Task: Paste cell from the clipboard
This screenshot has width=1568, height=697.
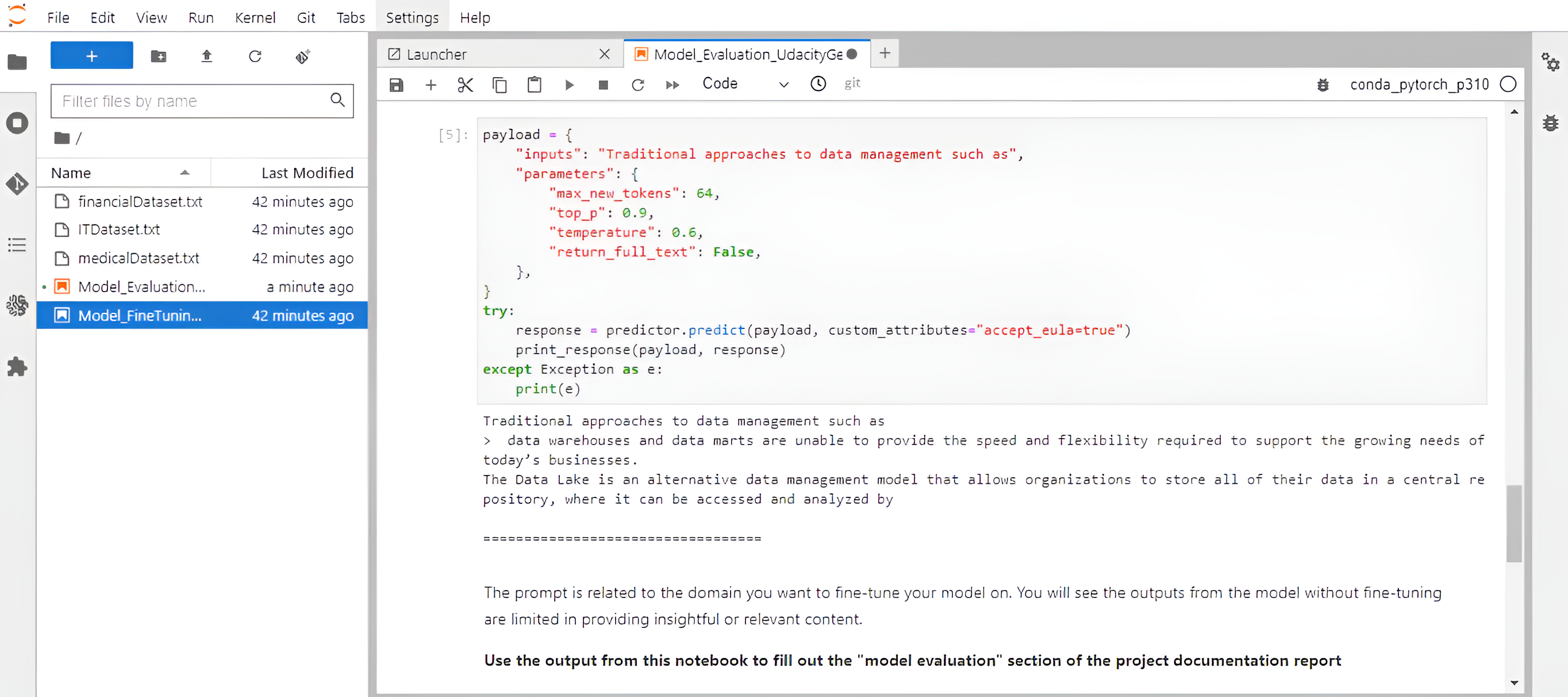Action: point(535,85)
